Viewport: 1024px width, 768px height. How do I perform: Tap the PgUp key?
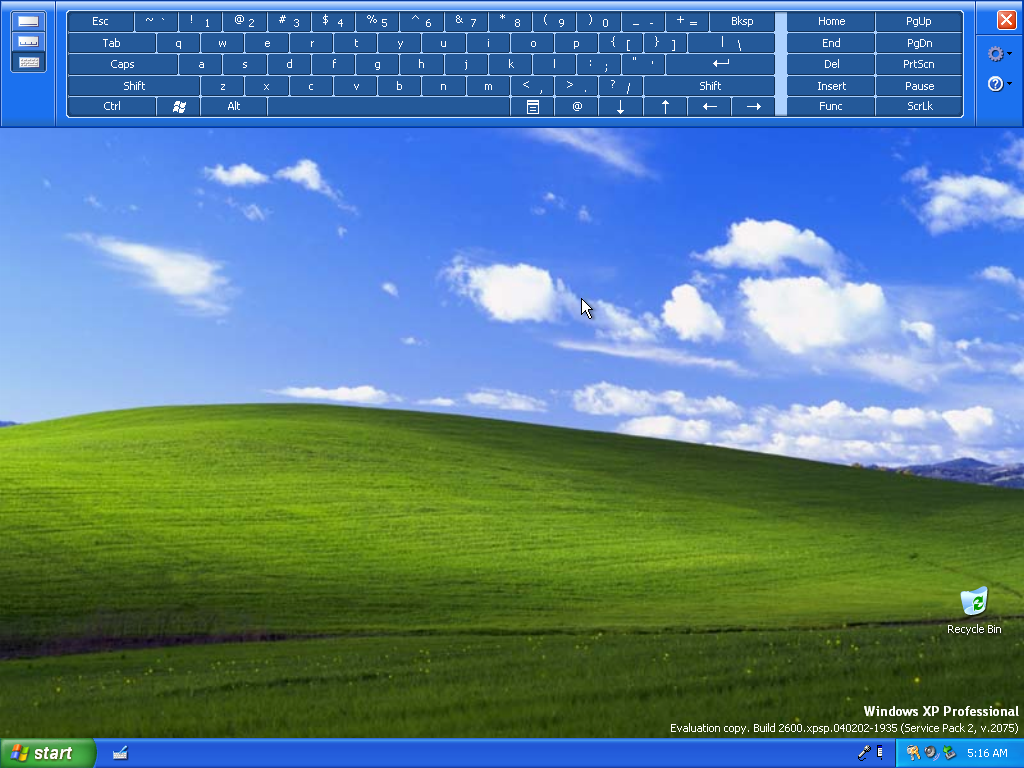920,22
